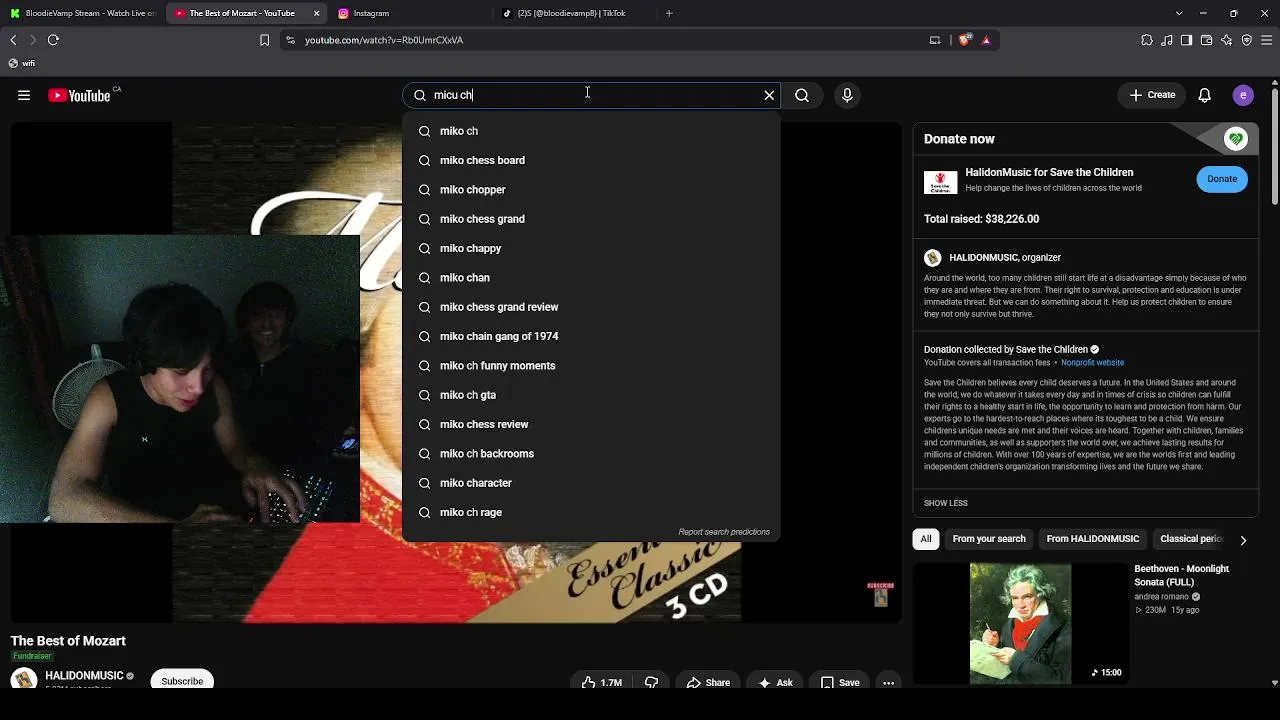Select the From your search chip
This screenshot has height=720, width=1280.
[989, 539]
